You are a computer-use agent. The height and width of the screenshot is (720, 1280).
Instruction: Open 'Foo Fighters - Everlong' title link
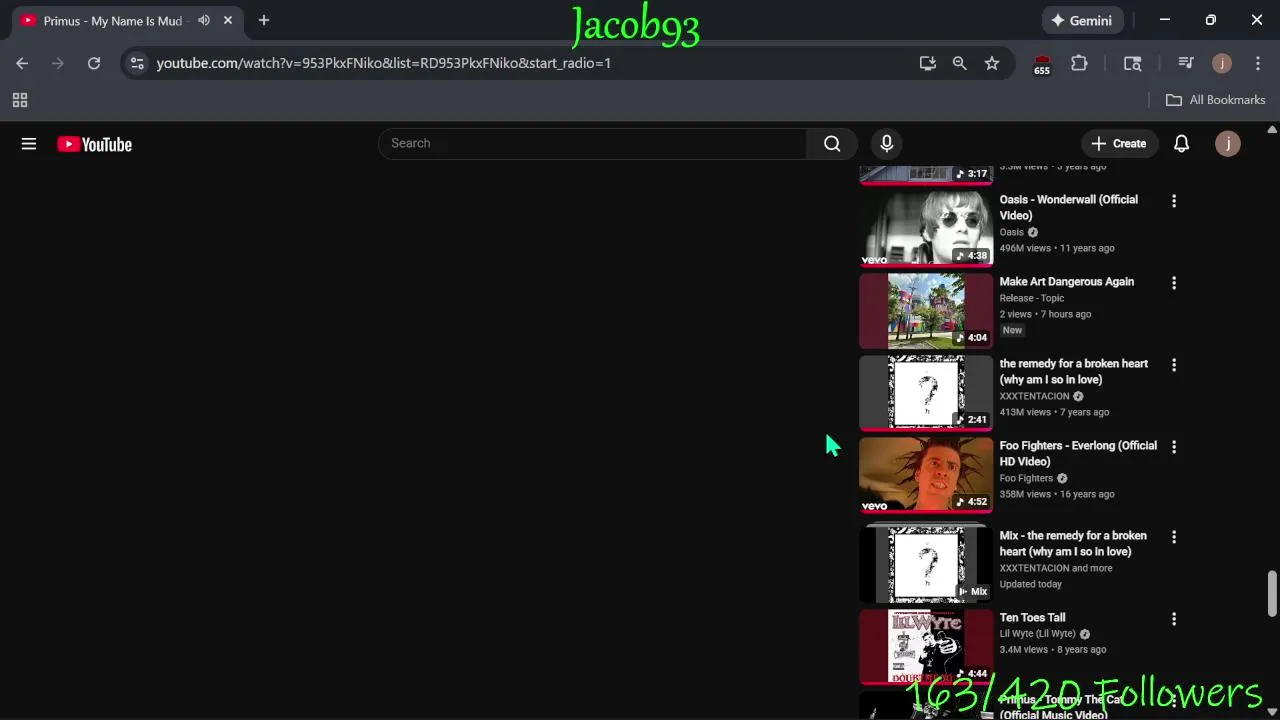pyautogui.click(x=1078, y=453)
